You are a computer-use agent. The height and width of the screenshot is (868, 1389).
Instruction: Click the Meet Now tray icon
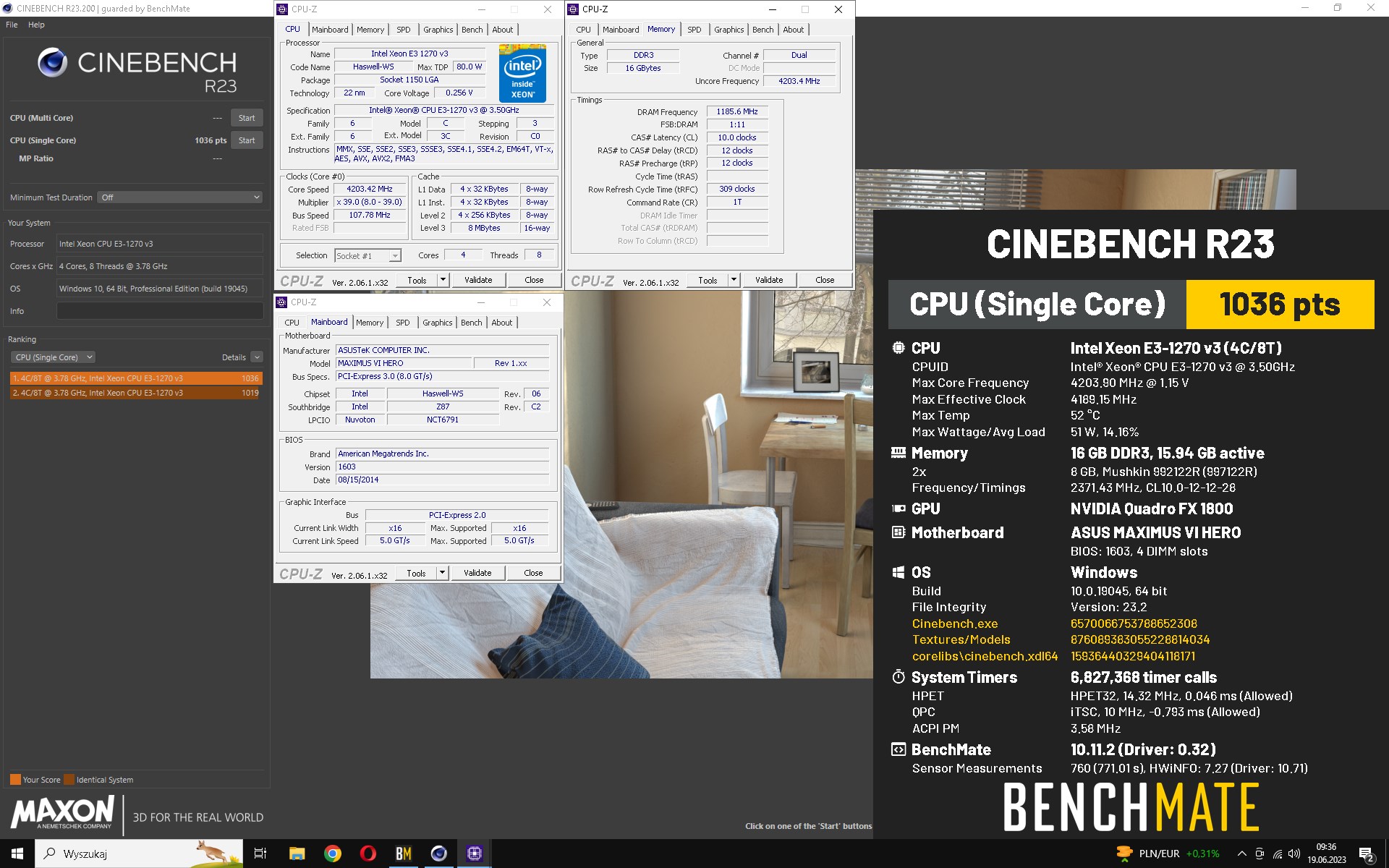pyautogui.click(x=1260, y=854)
